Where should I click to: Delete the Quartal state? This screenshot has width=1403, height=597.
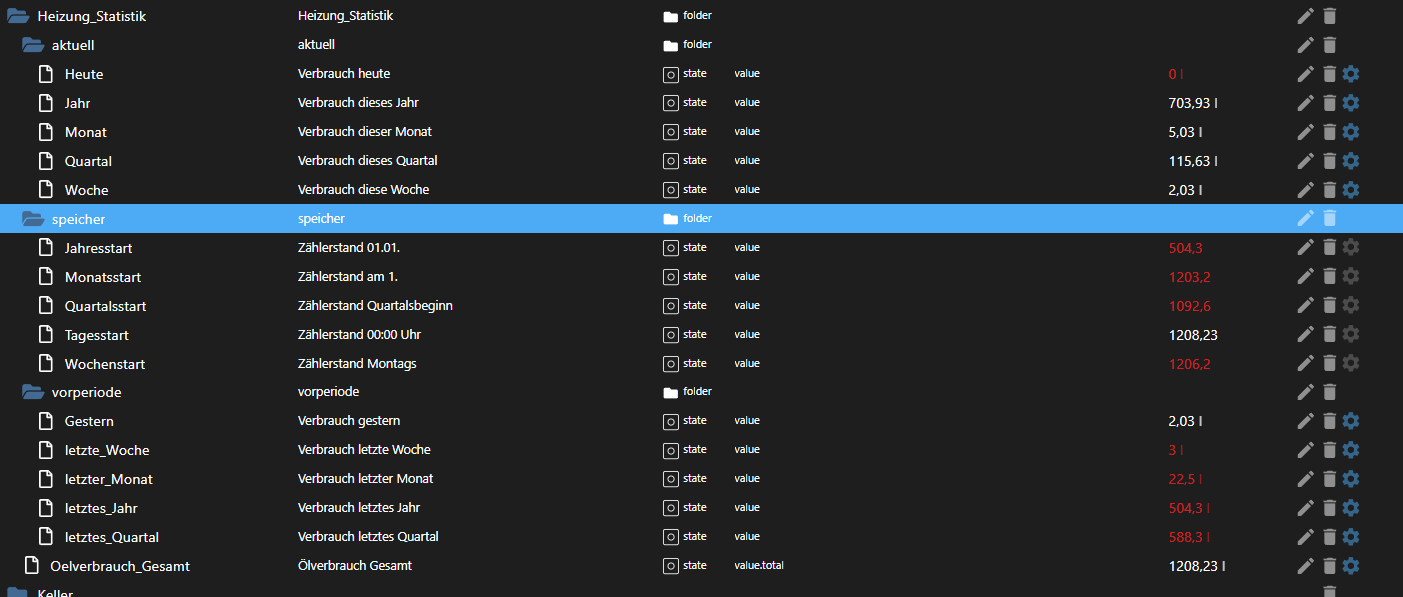pos(1329,161)
